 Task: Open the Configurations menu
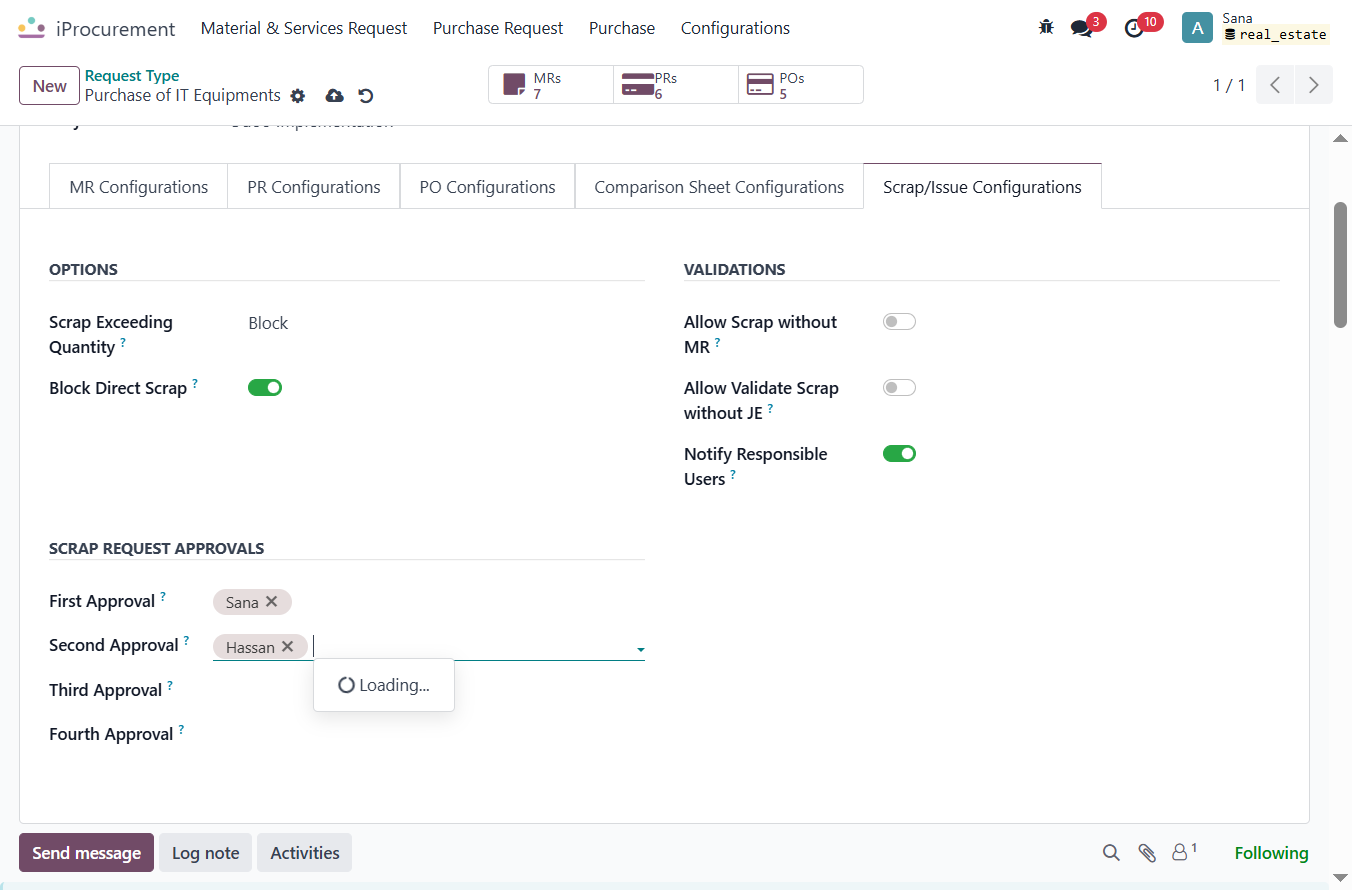735,28
